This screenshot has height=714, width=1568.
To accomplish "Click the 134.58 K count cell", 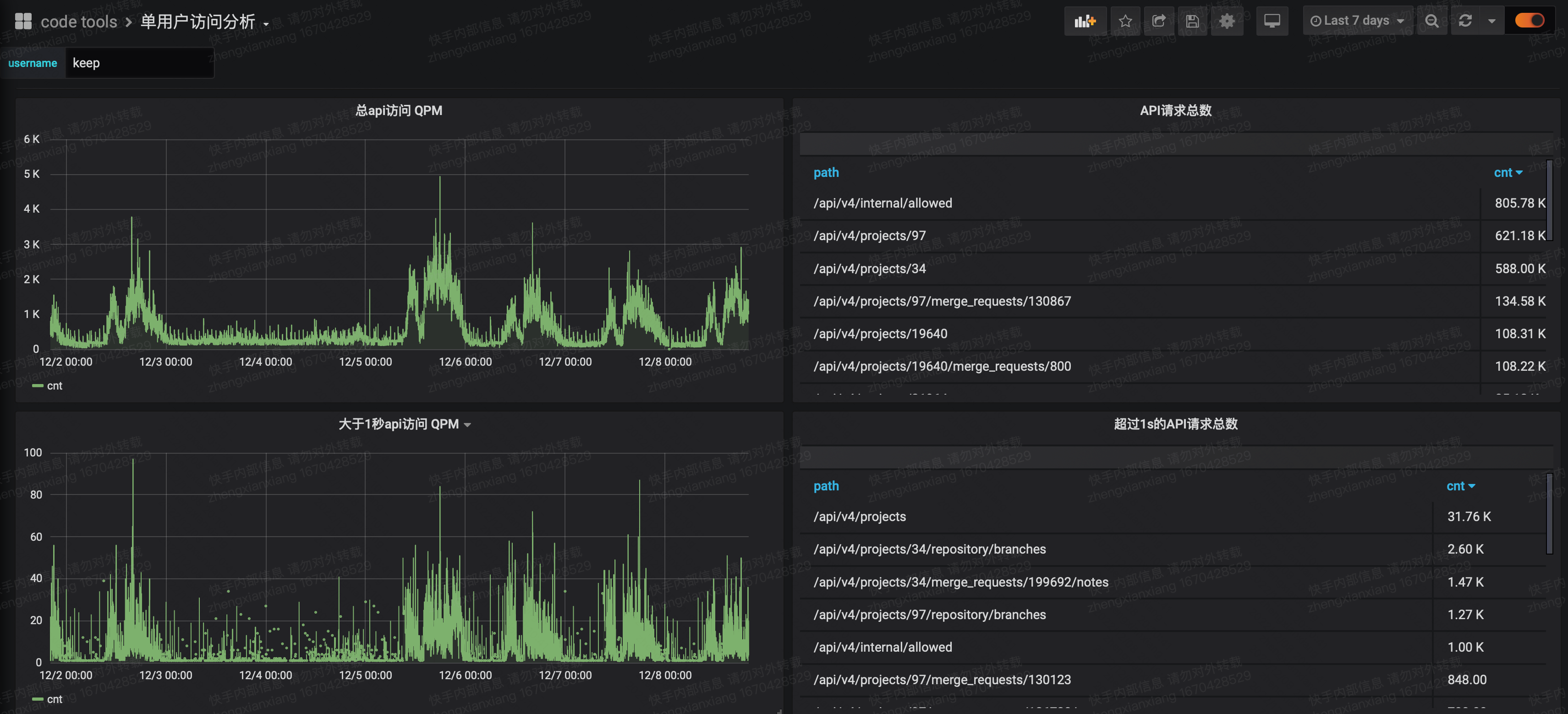I will [x=1514, y=301].
